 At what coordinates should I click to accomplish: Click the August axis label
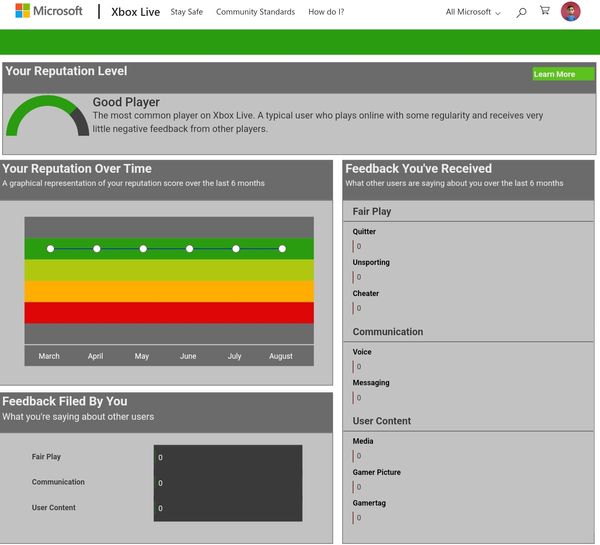pyautogui.click(x=280, y=356)
